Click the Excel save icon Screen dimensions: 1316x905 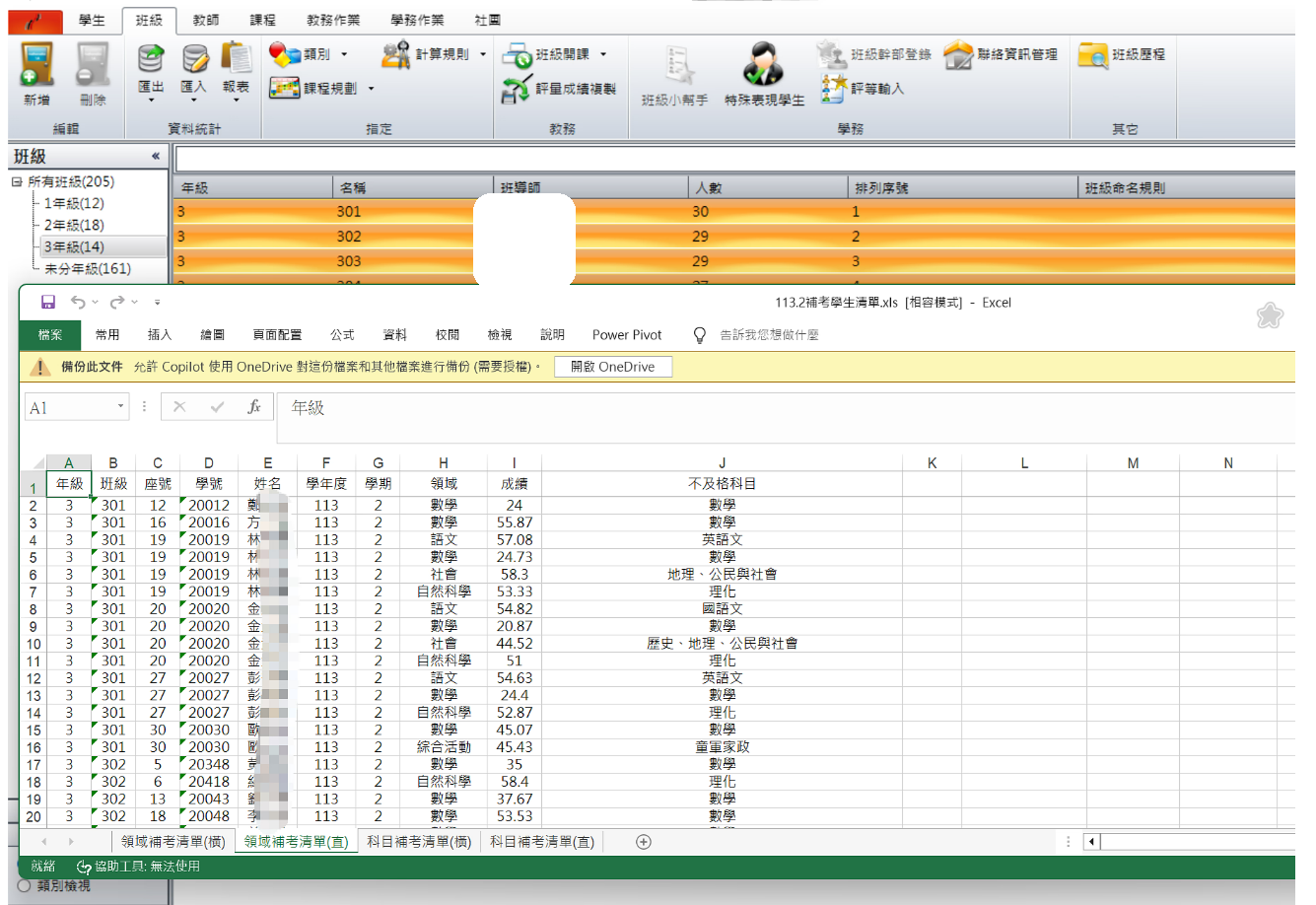(48, 303)
